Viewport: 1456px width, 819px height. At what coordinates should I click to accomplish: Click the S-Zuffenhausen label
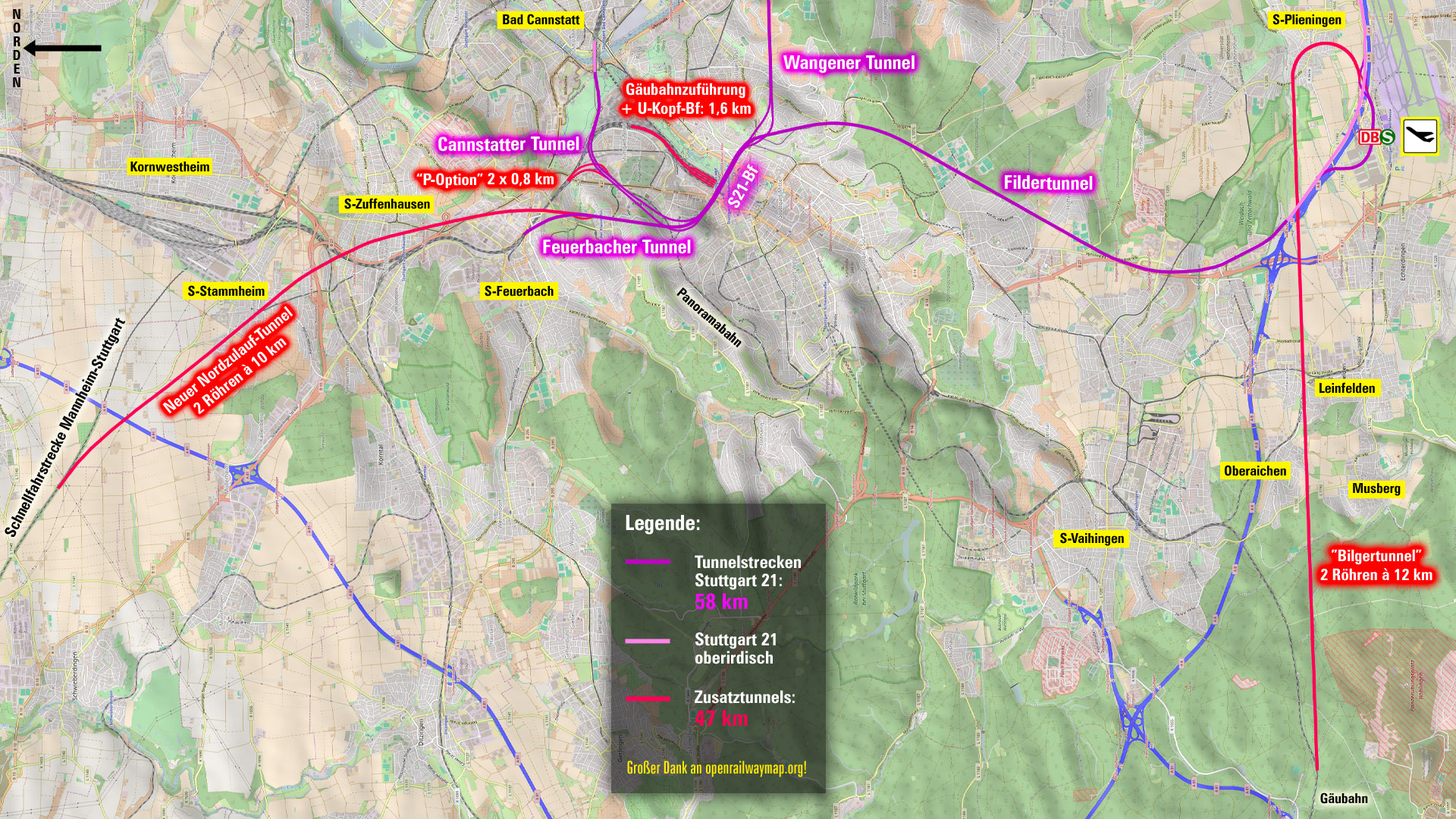click(x=387, y=204)
